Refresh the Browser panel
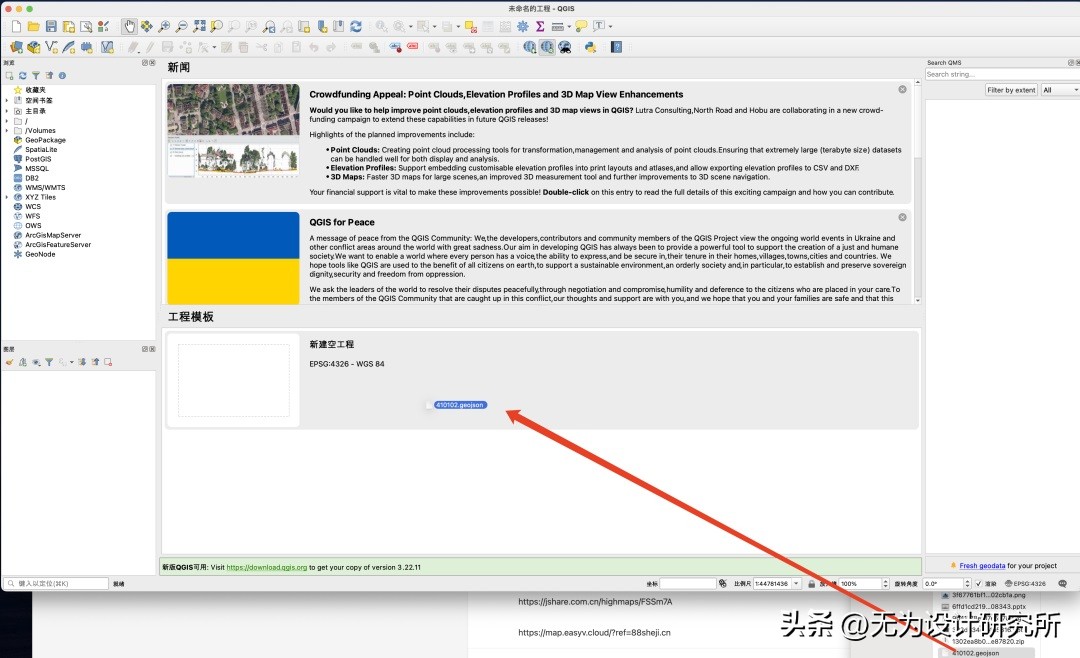Screen dimensions: 1080x658 click(23, 75)
